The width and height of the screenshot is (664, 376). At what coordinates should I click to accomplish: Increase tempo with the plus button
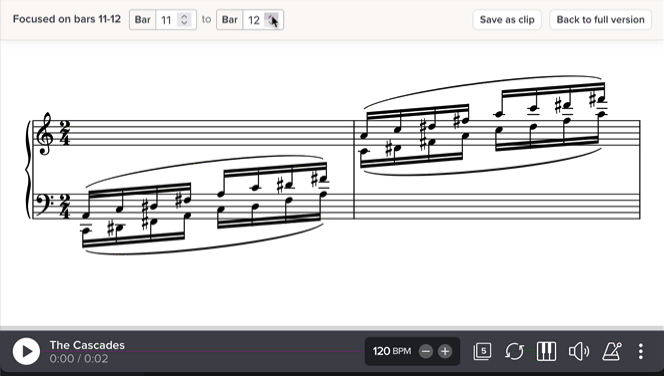(x=445, y=351)
